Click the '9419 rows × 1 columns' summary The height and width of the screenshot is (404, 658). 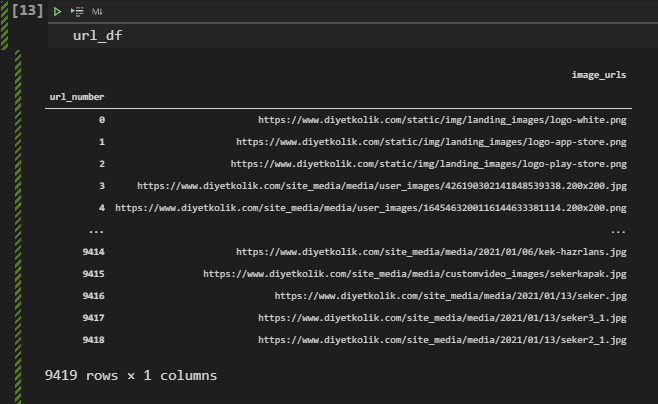[x=131, y=375]
